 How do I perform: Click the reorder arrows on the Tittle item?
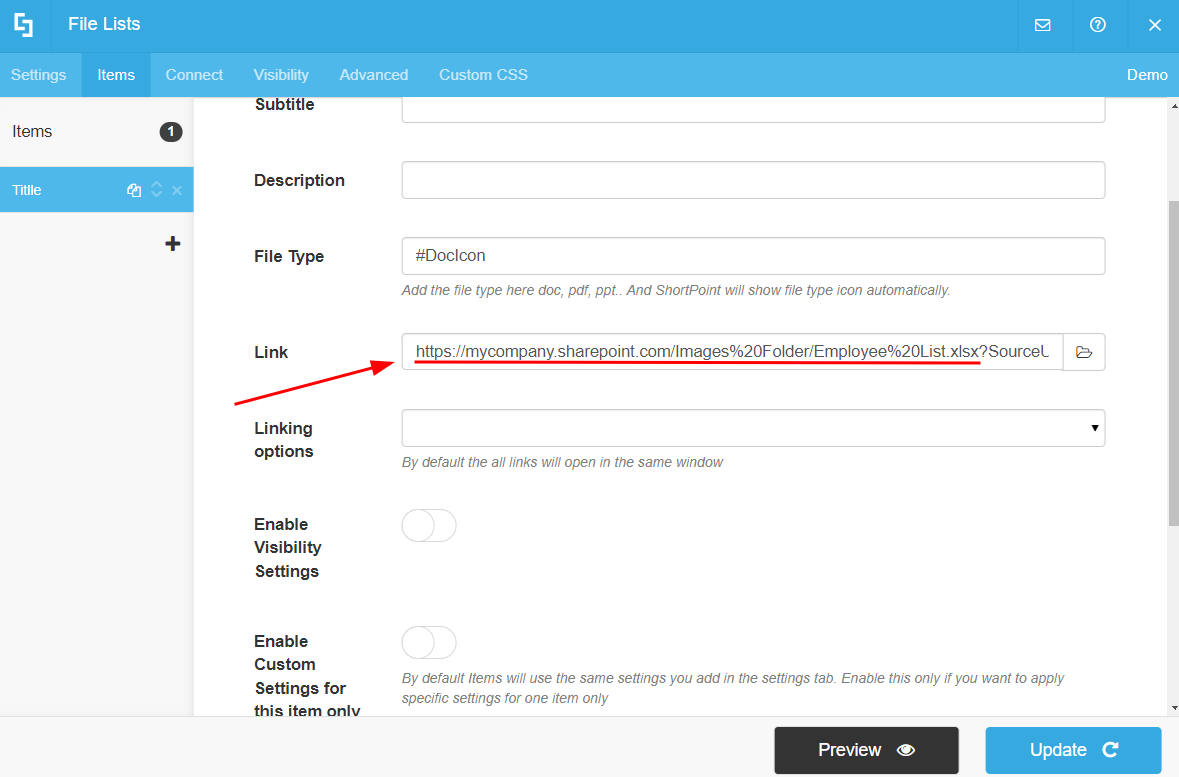pos(157,189)
